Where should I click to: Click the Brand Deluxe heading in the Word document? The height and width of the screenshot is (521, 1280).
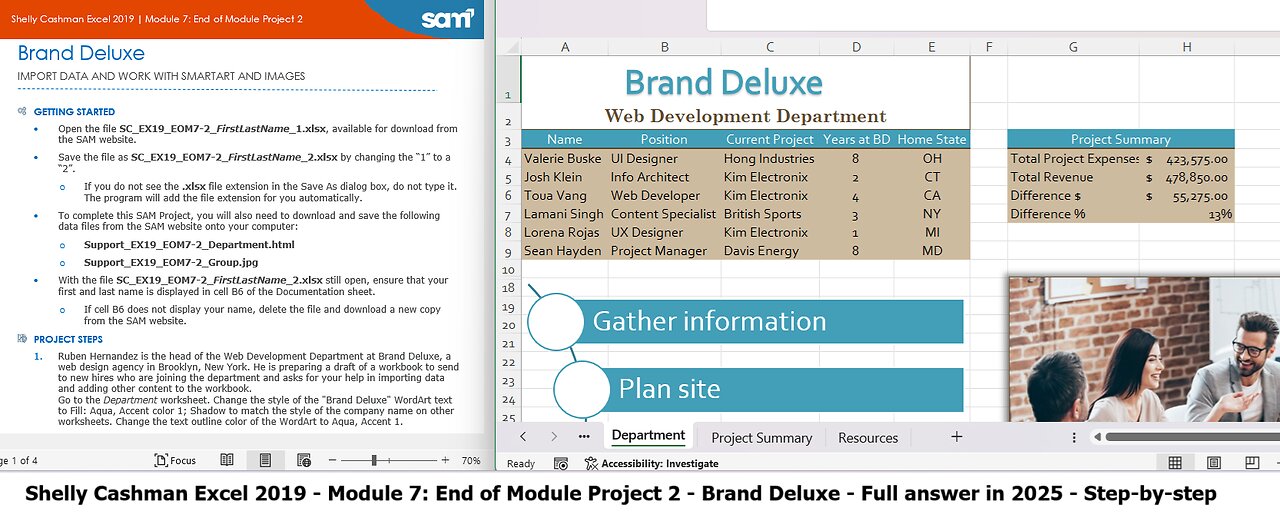81,54
